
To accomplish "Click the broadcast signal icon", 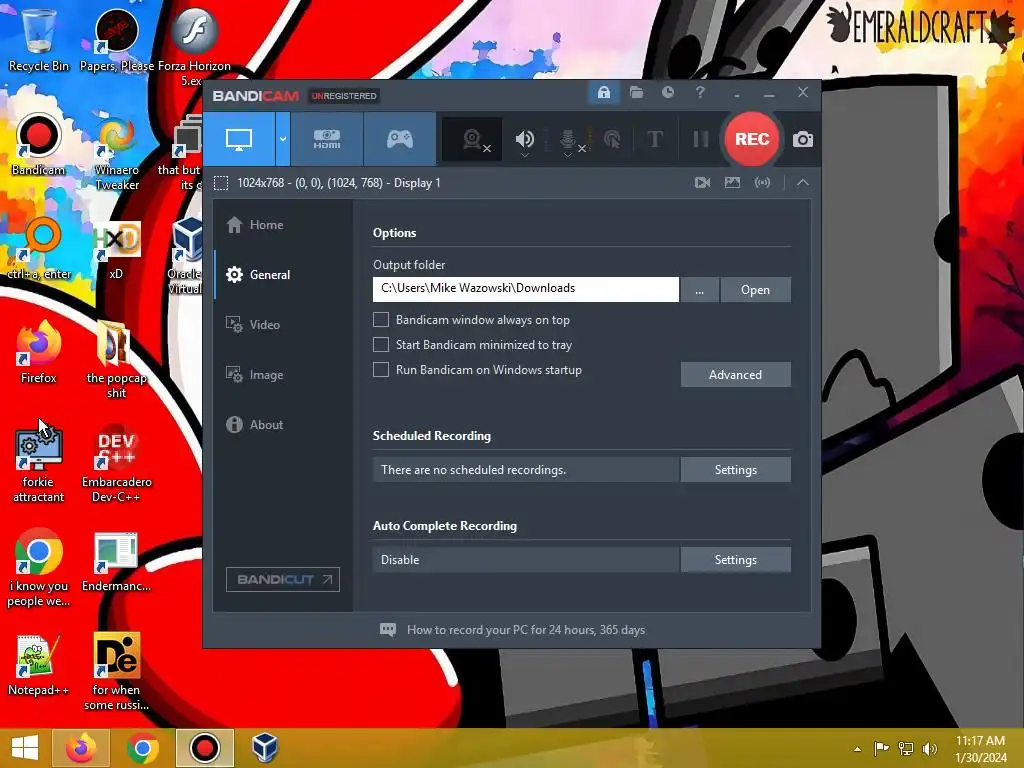I will point(762,183).
